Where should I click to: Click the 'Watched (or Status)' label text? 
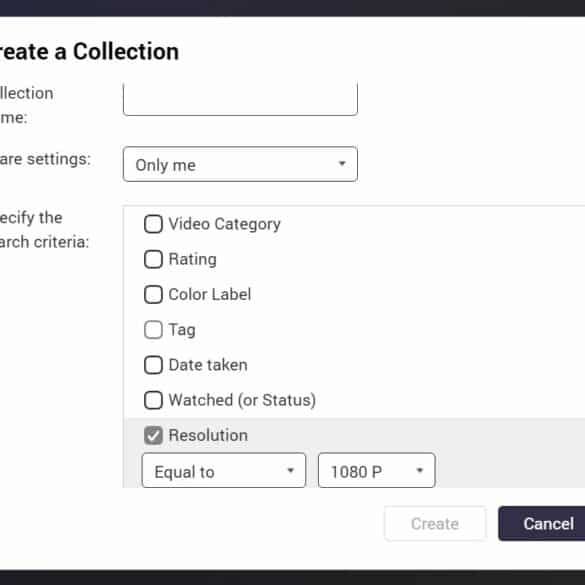242,400
